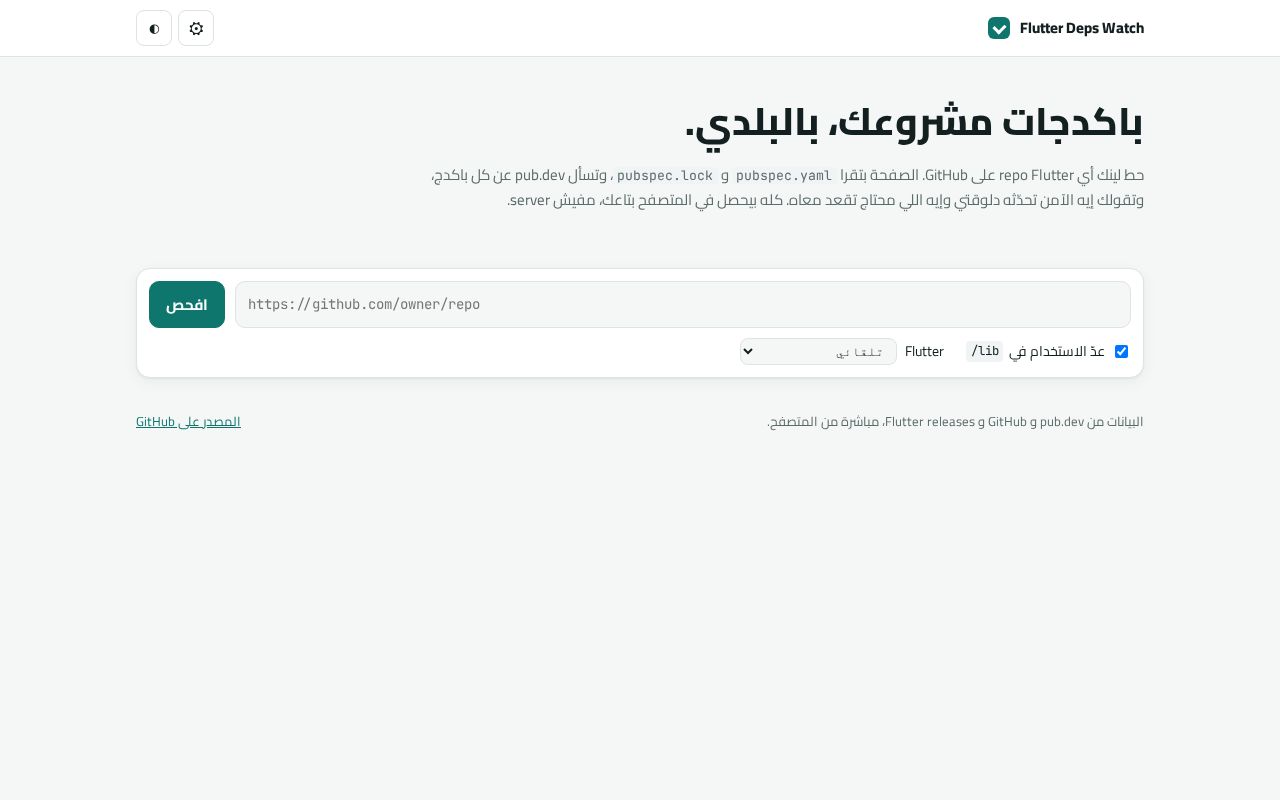Click the Flutter label beside the select
Image resolution: width=1280 pixels, height=800 pixels.
pos(924,351)
